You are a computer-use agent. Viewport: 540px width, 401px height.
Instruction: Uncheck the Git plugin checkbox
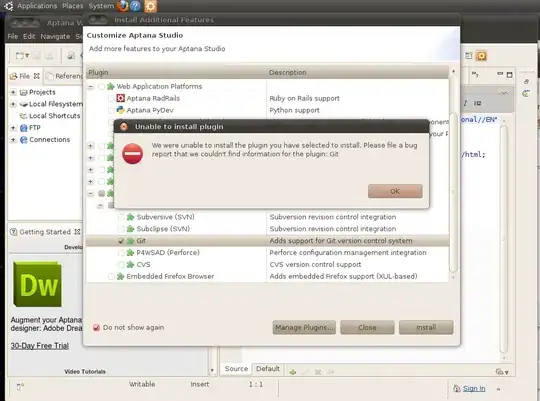121,241
